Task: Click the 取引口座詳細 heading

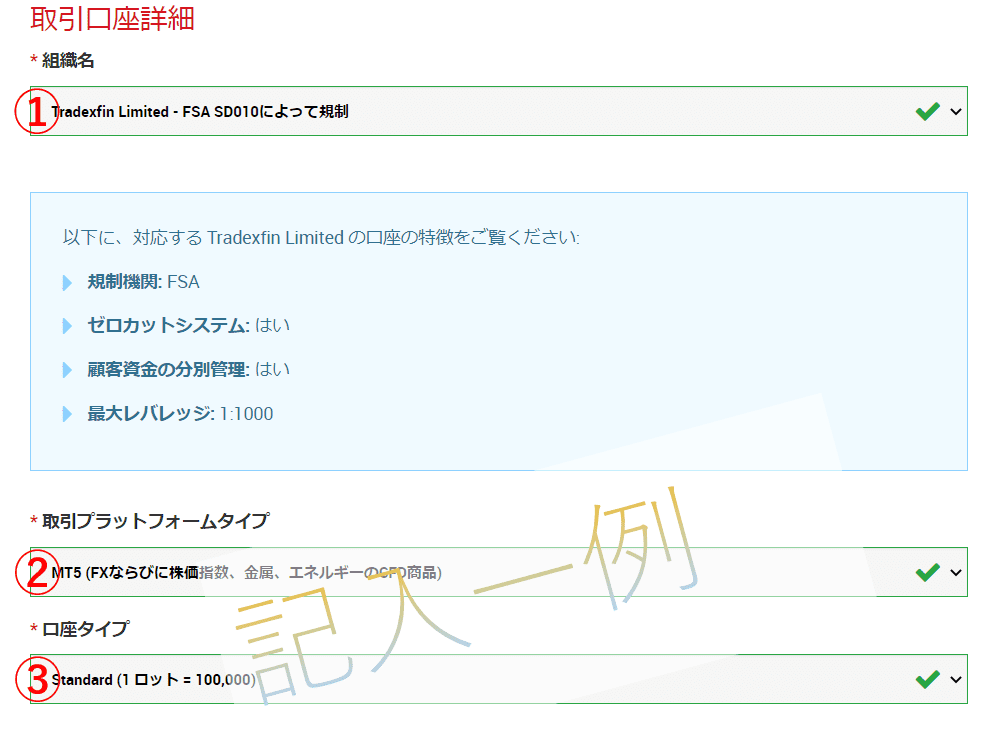Action: (113, 19)
